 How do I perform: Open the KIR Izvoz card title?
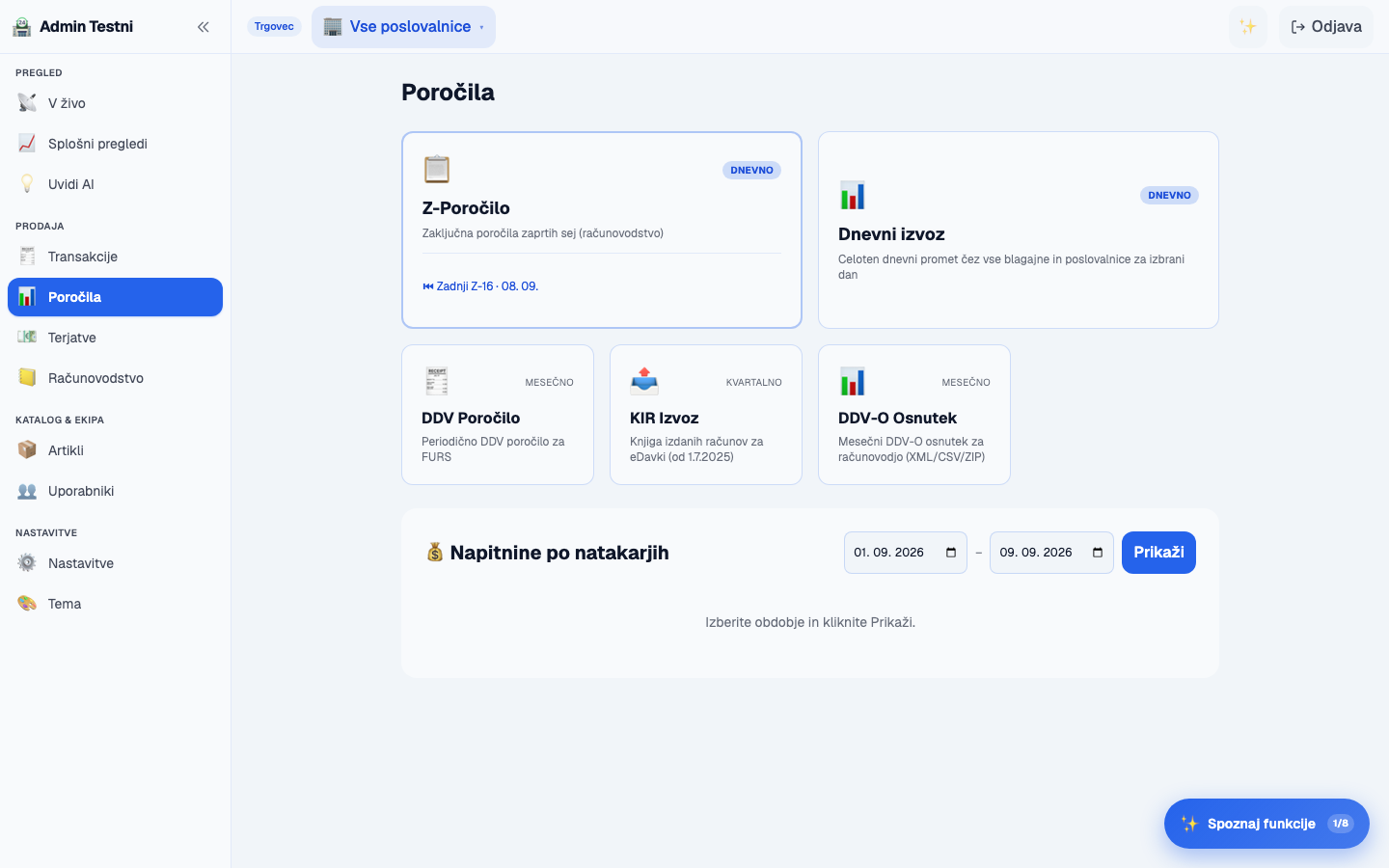(665, 418)
